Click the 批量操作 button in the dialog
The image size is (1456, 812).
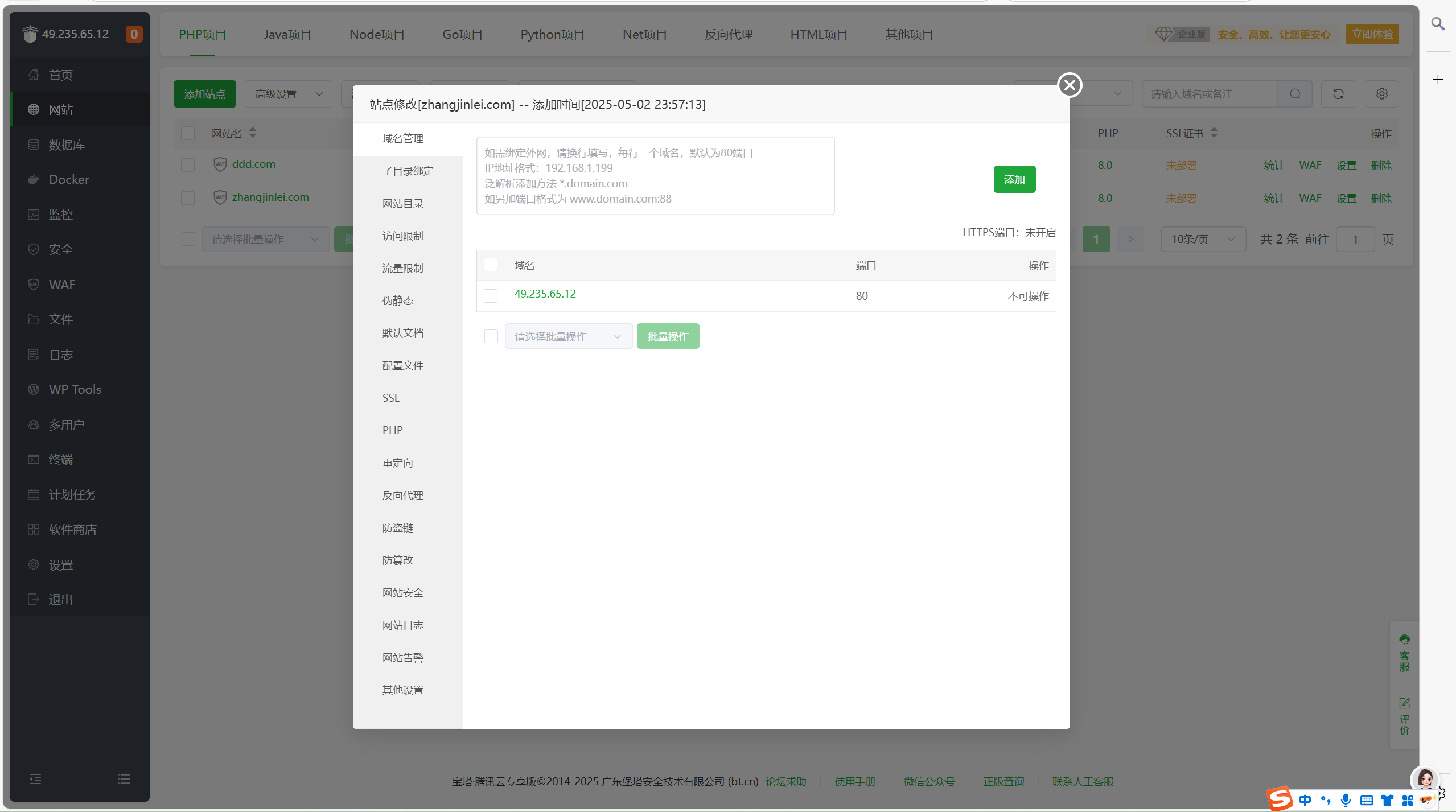[668, 336]
